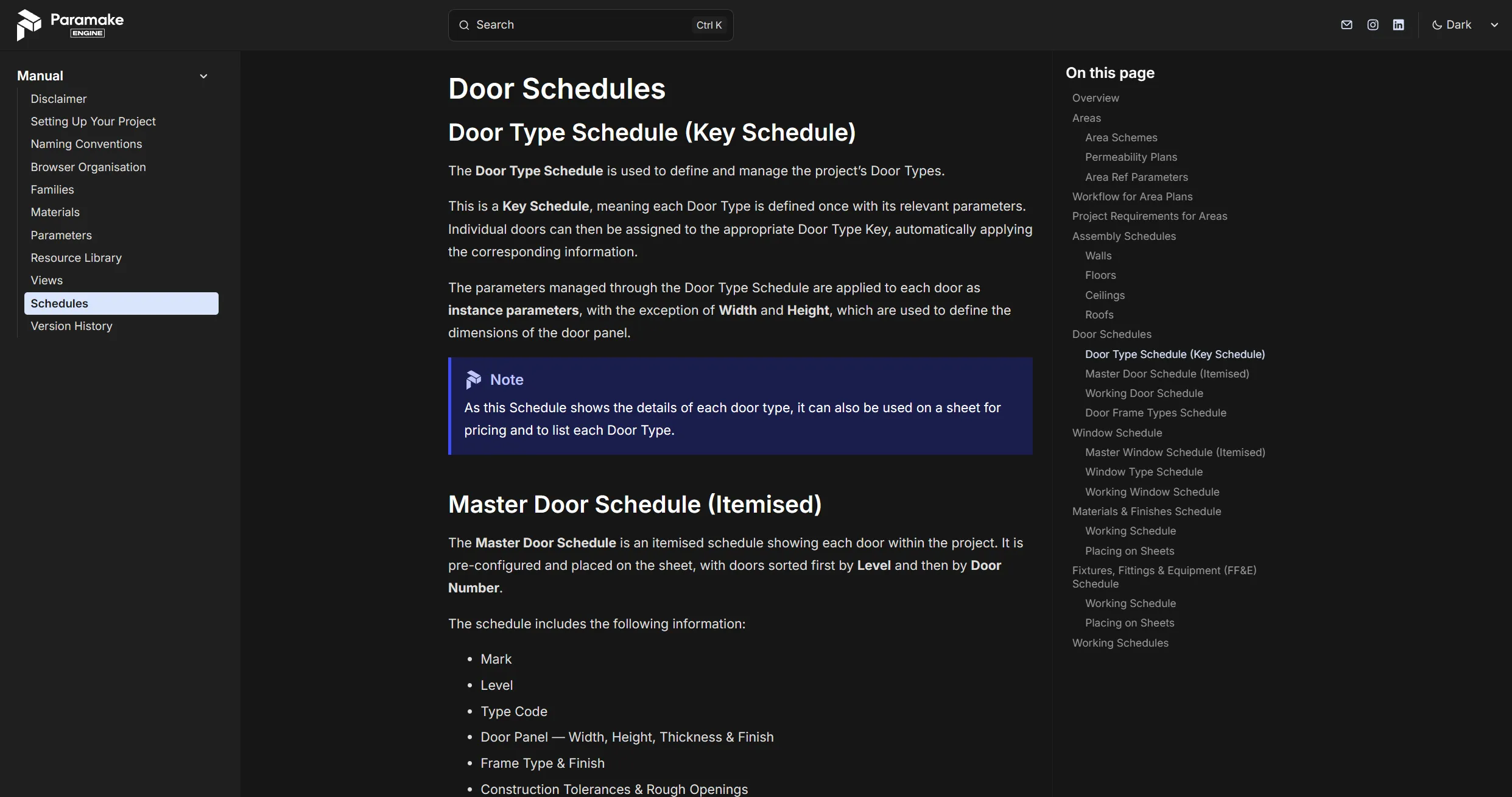Click the search magnifier icon
The height and width of the screenshot is (797, 1512).
click(x=464, y=25)
